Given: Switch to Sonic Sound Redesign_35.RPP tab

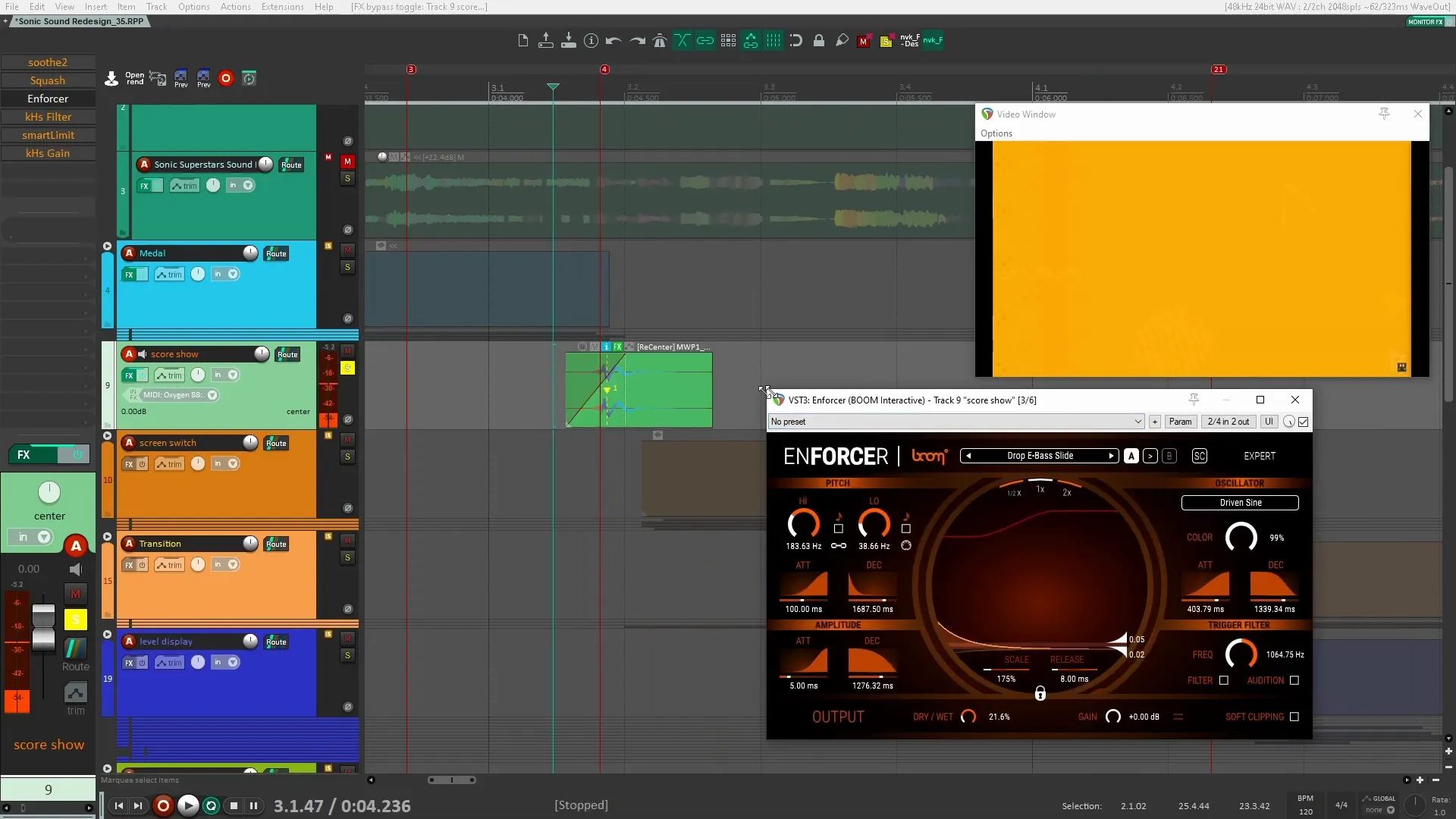Looking at the screenshot, I should click(x=80, y=21).
